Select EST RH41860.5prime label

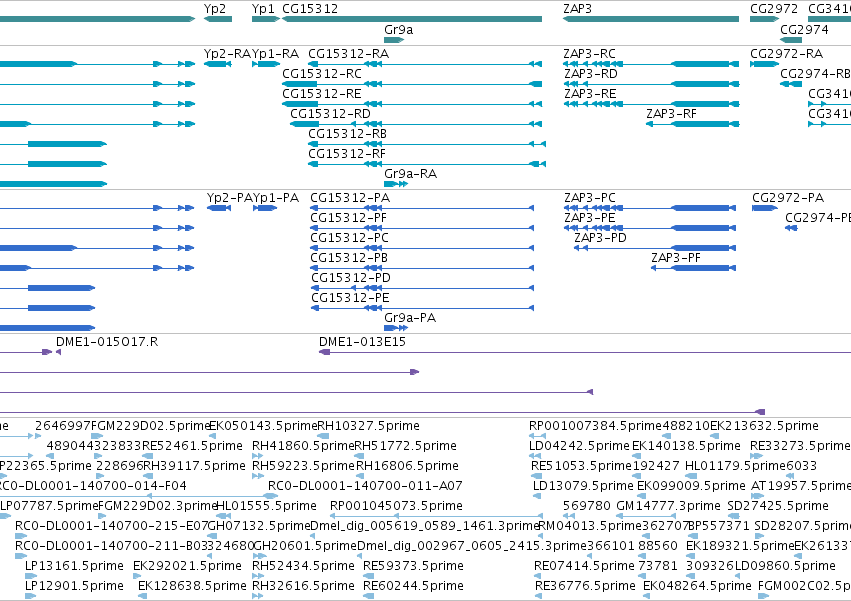[x=303, y=446]
